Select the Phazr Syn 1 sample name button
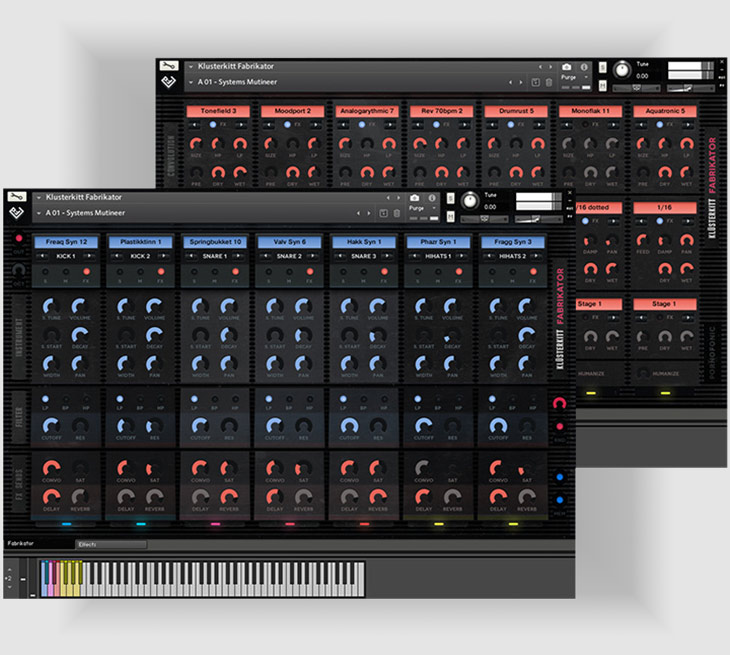This screenshot has height=655, width=730. 438,242
